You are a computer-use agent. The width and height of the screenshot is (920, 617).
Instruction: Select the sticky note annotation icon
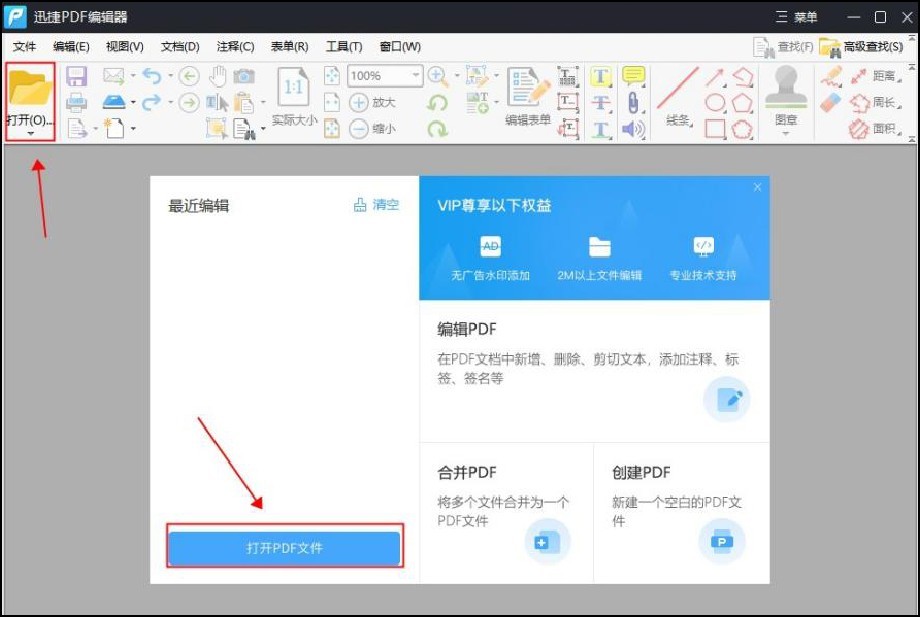(x=632, y=74)
